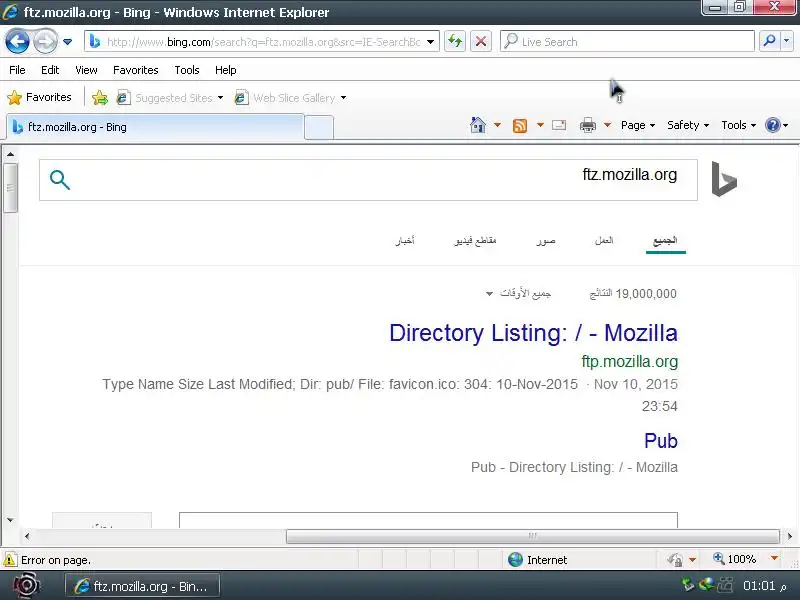This screenshot has height=600, width=800.
Task: Click the Internet security zone indicator
Action: (537, 560)
